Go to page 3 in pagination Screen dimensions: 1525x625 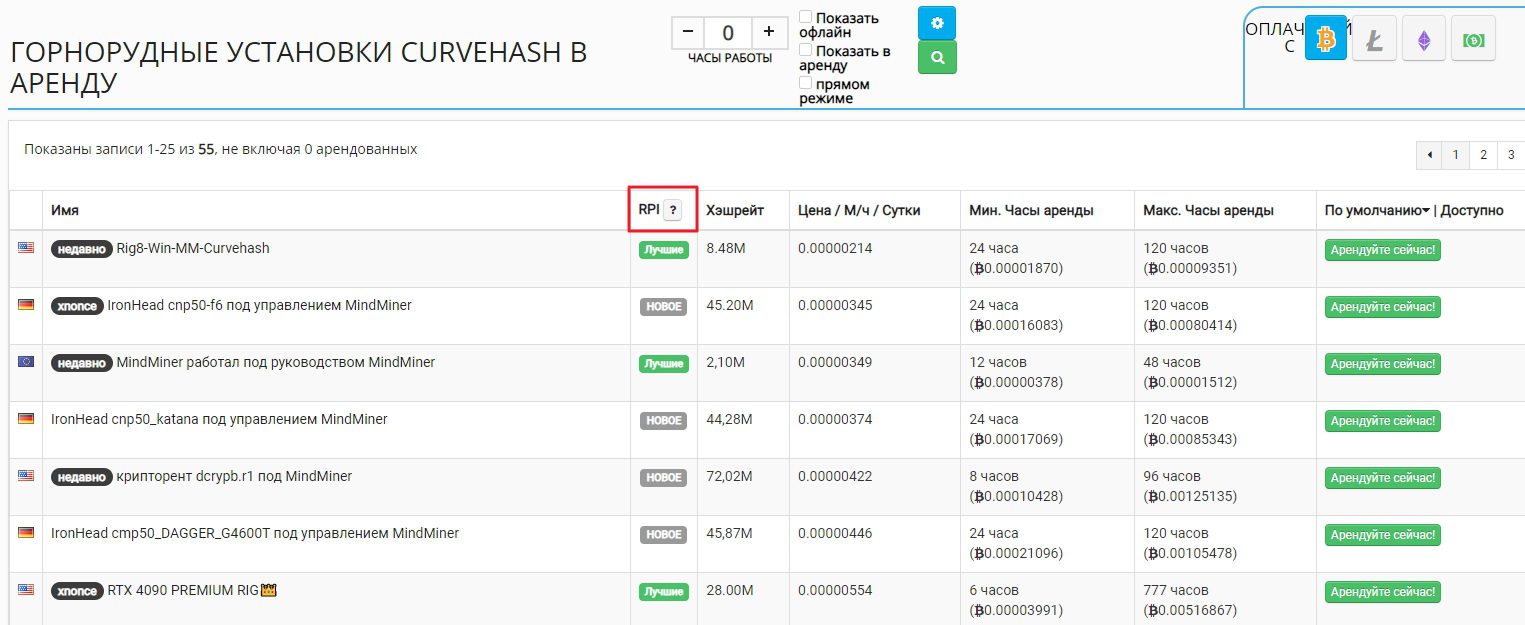point(1511,155)
